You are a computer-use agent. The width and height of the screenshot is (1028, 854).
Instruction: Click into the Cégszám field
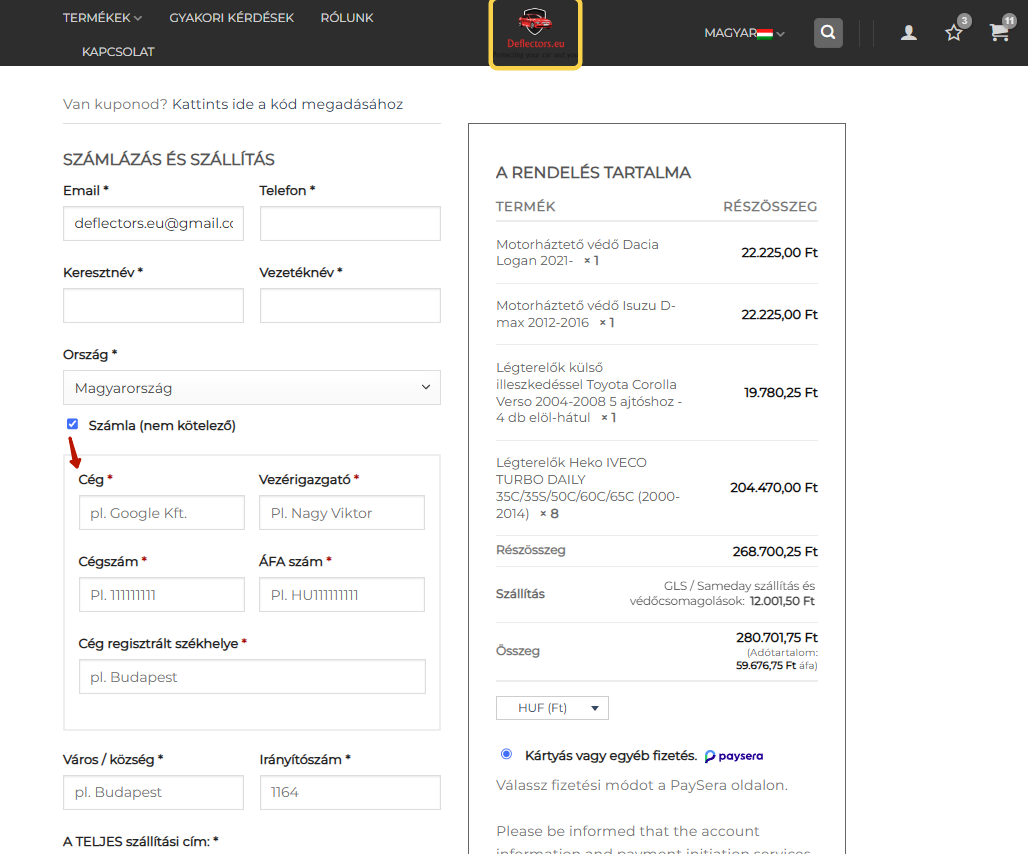(x=161, y=594)
